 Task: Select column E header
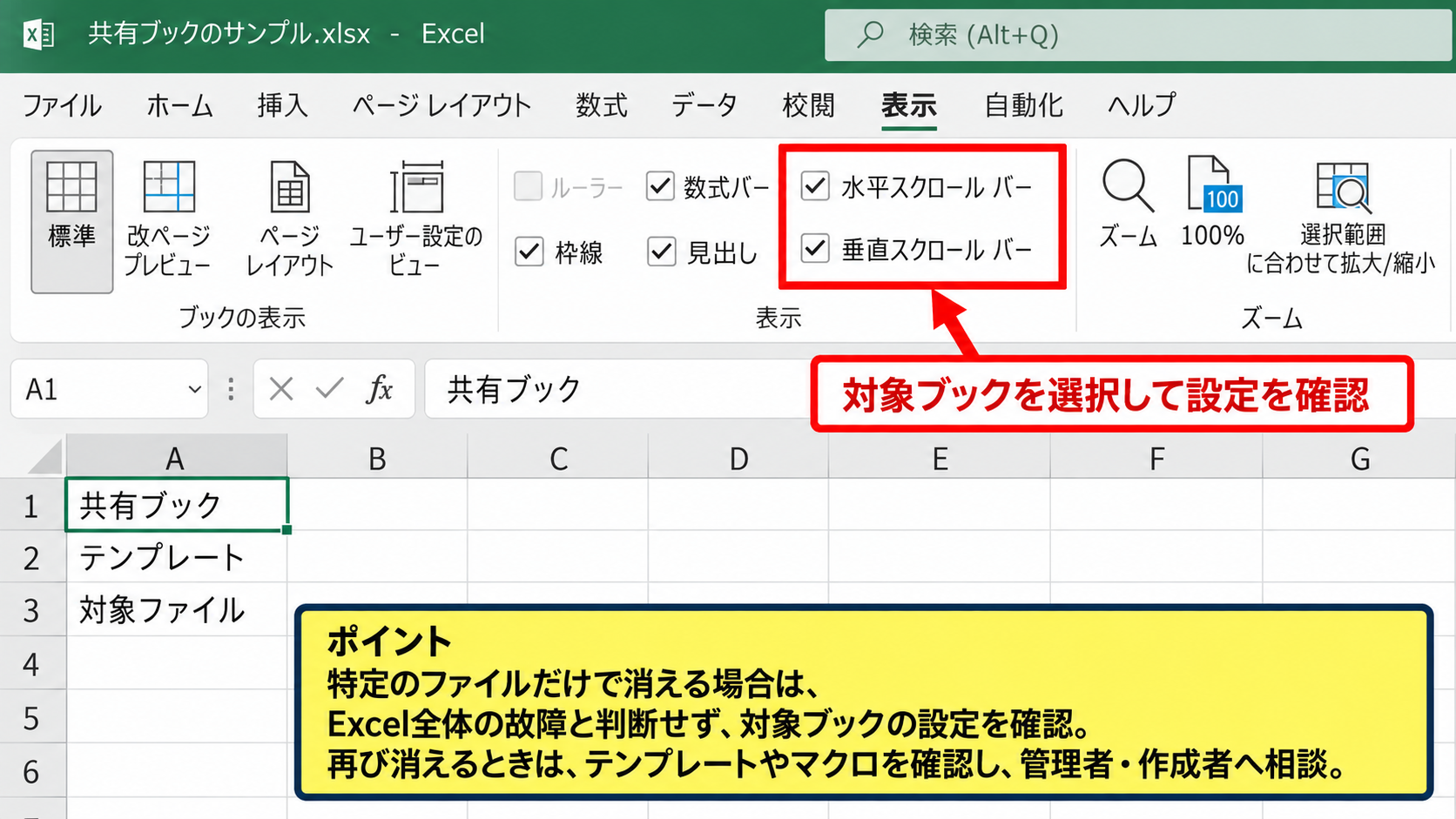coord(940,457)
